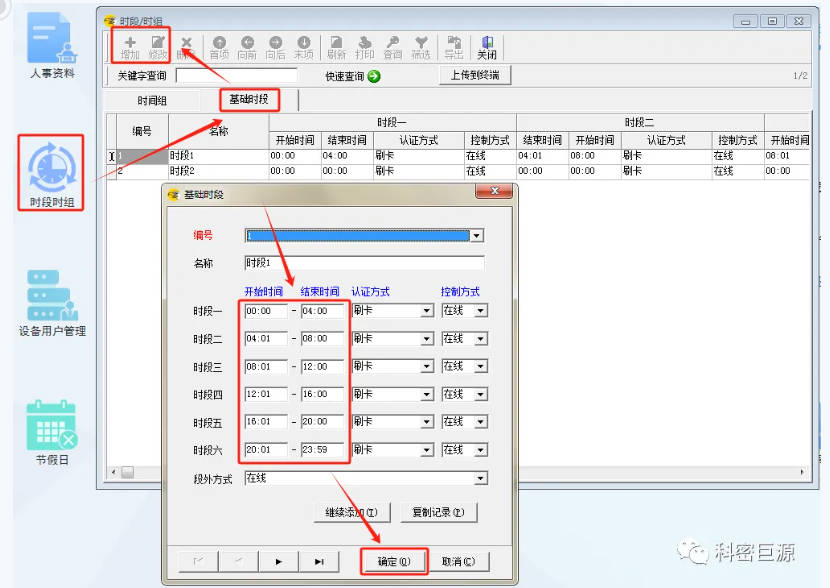Click the 关闭 (Close) door icon in toolbar
The width and height of the screenshot is (830, 588).
point(487,47)
